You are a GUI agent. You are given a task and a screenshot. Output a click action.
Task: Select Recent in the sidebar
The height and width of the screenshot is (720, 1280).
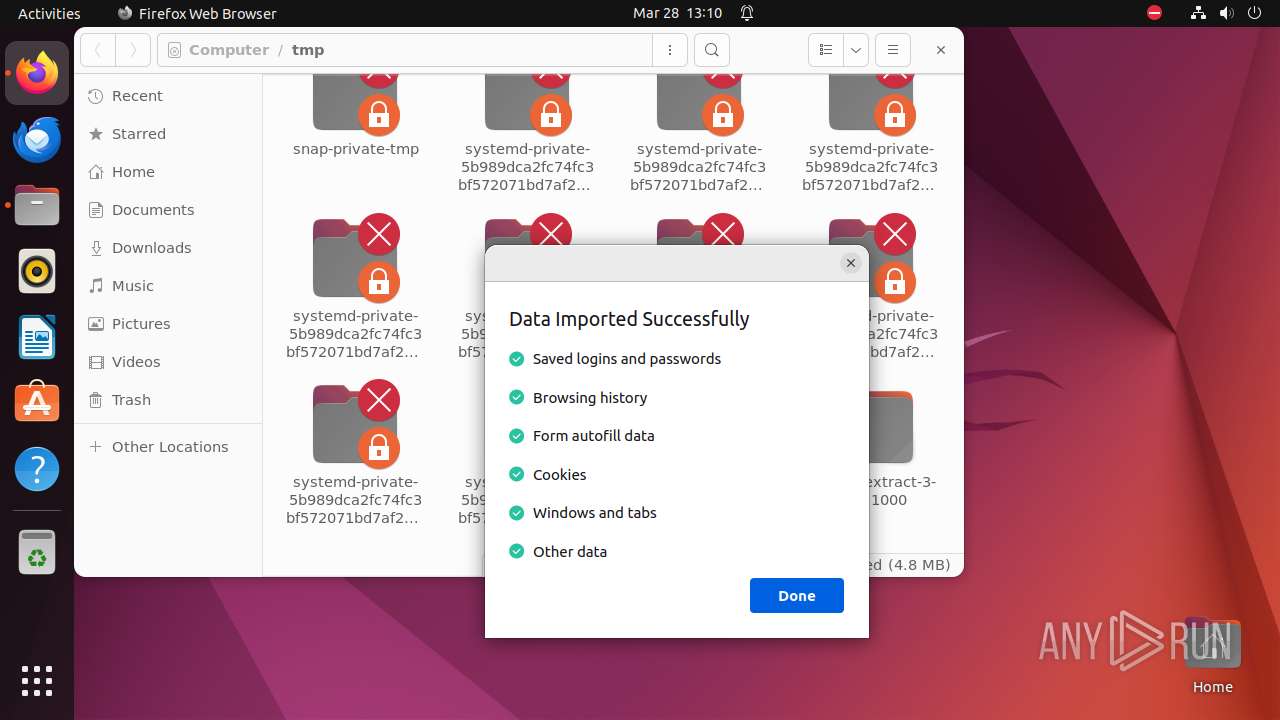168,96
